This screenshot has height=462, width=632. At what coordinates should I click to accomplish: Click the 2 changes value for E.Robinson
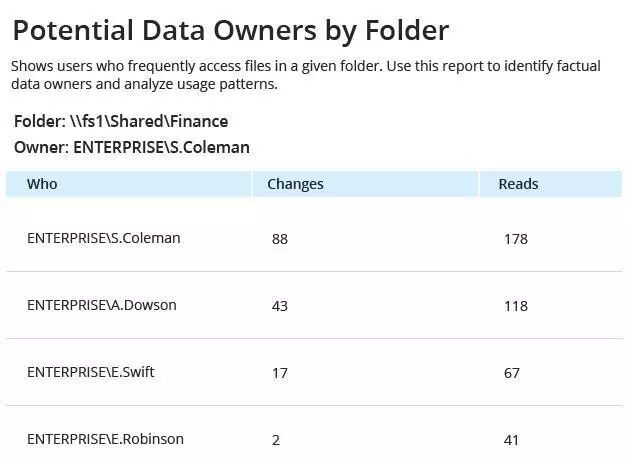pyautogui.click(x=276, y=440)
